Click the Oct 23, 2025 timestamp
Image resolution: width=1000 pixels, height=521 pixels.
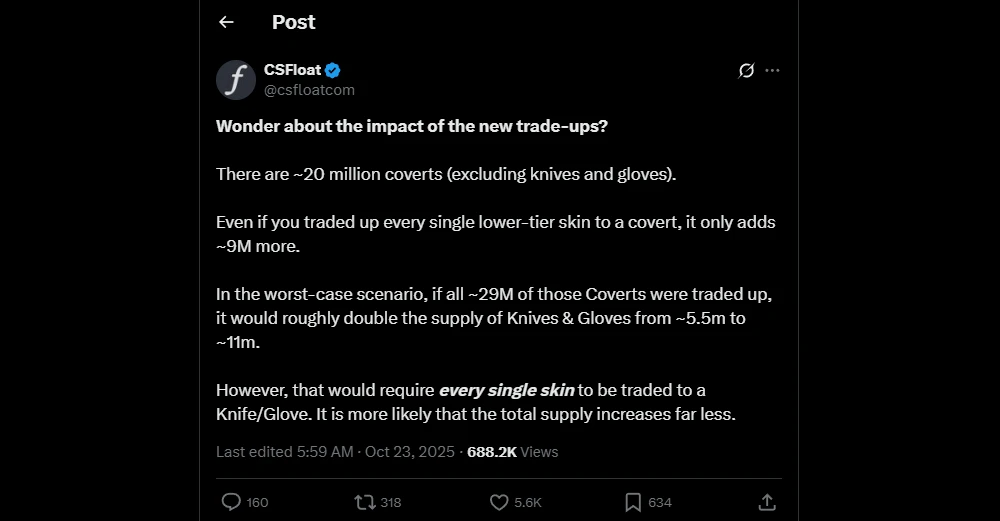[x=409, y=452]
